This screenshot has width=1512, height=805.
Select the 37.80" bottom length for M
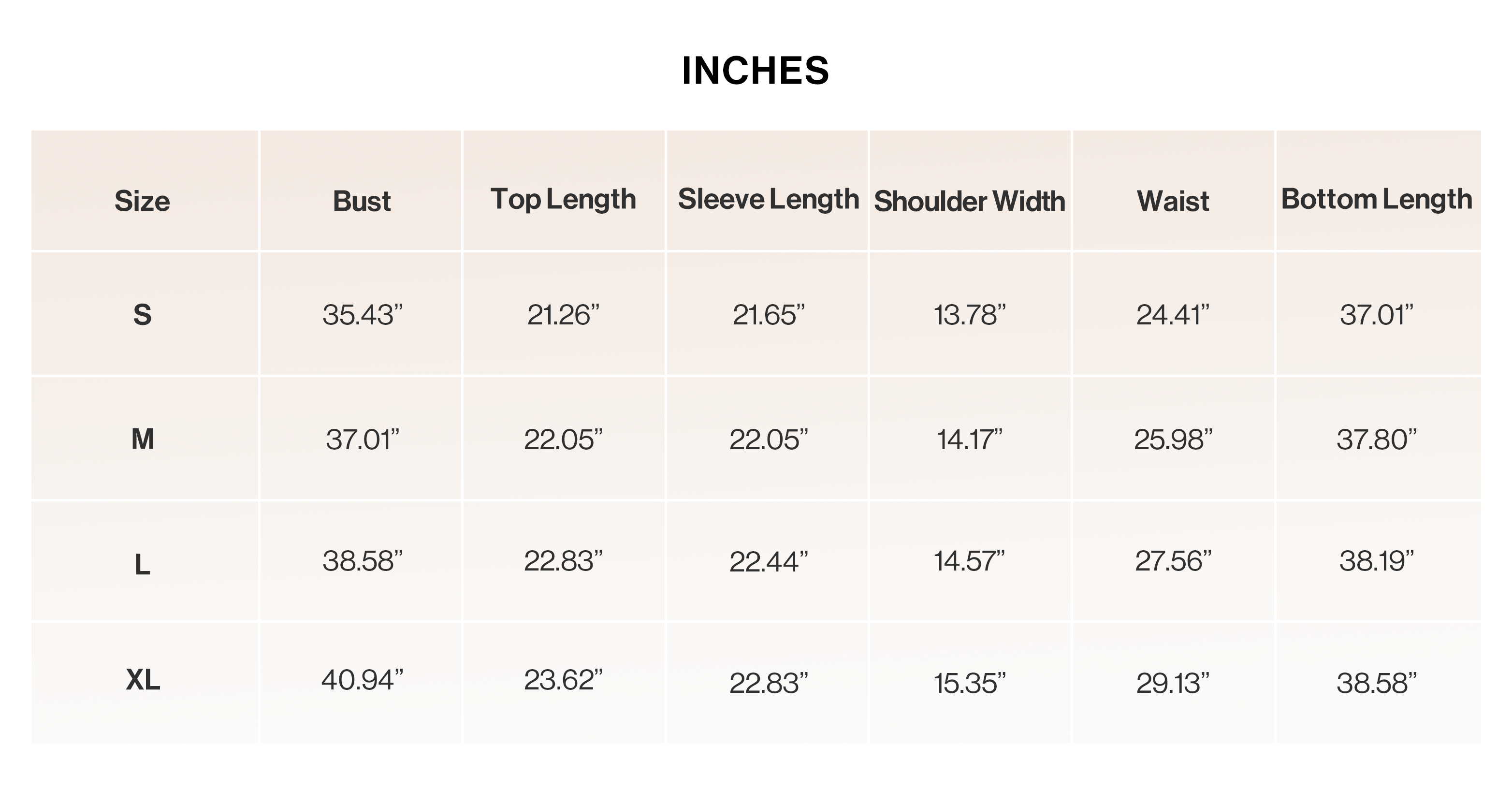pyautogui.click(x=1377, y=440)
